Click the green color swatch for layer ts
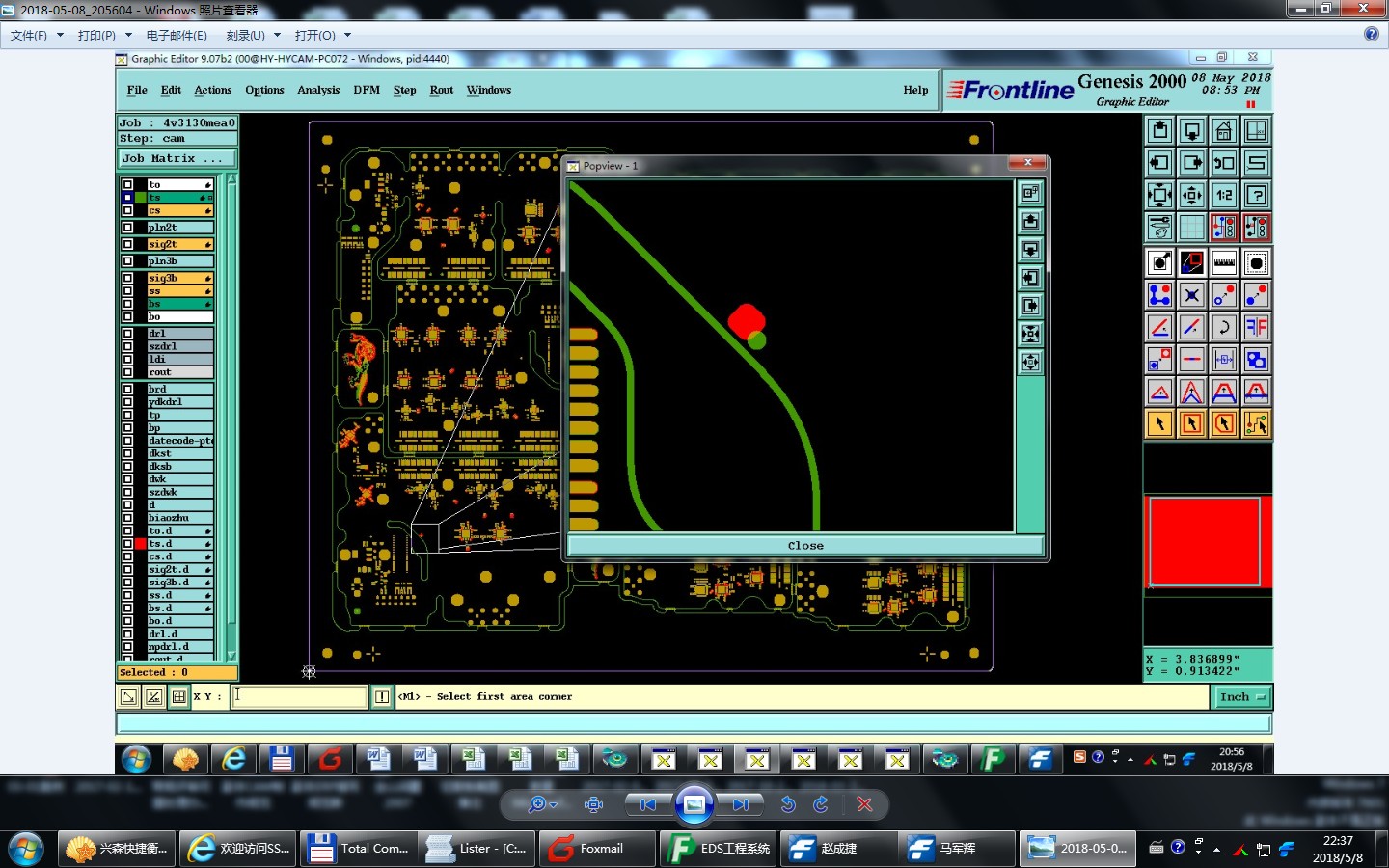This screenshot has width=1389, height=868. (x=141, y=198)
